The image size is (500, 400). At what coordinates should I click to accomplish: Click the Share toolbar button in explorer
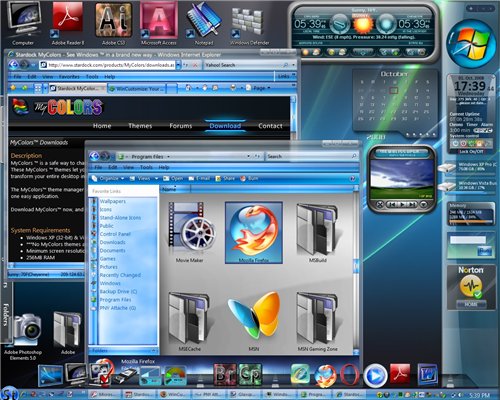pos(225,179)
